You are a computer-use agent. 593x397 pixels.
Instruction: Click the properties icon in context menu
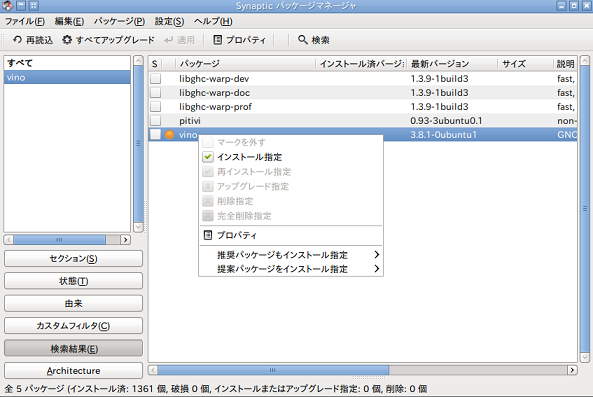208,235
